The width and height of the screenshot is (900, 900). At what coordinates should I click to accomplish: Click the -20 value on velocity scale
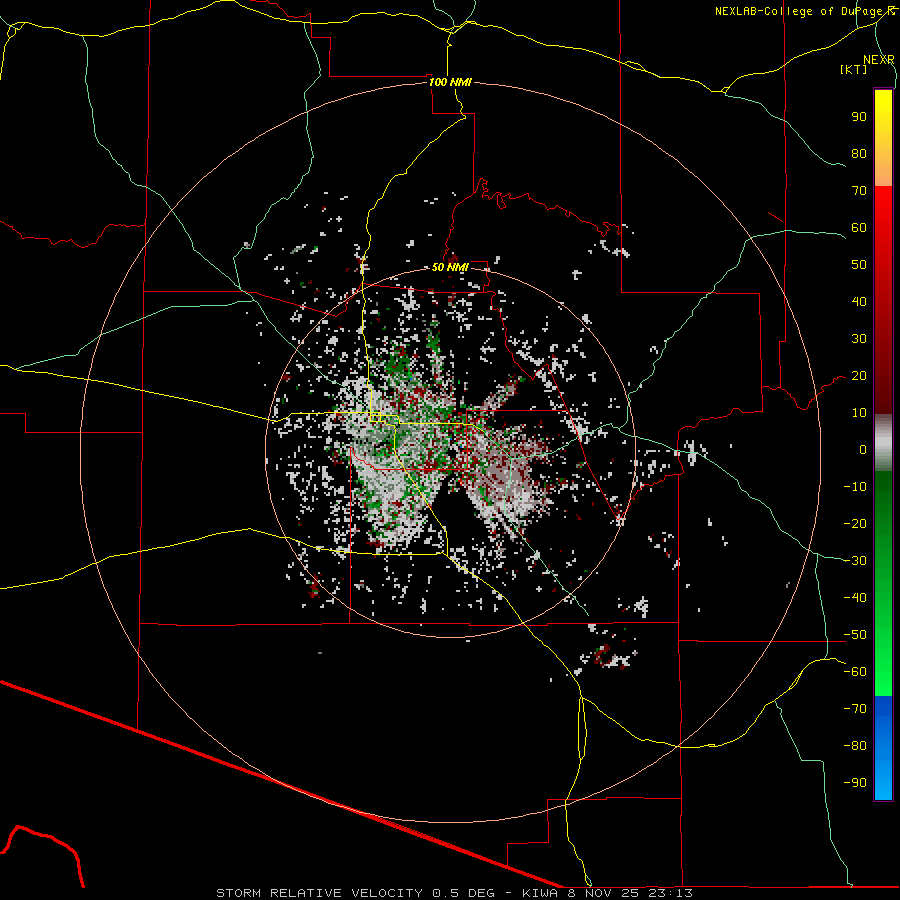coord(855,523)
